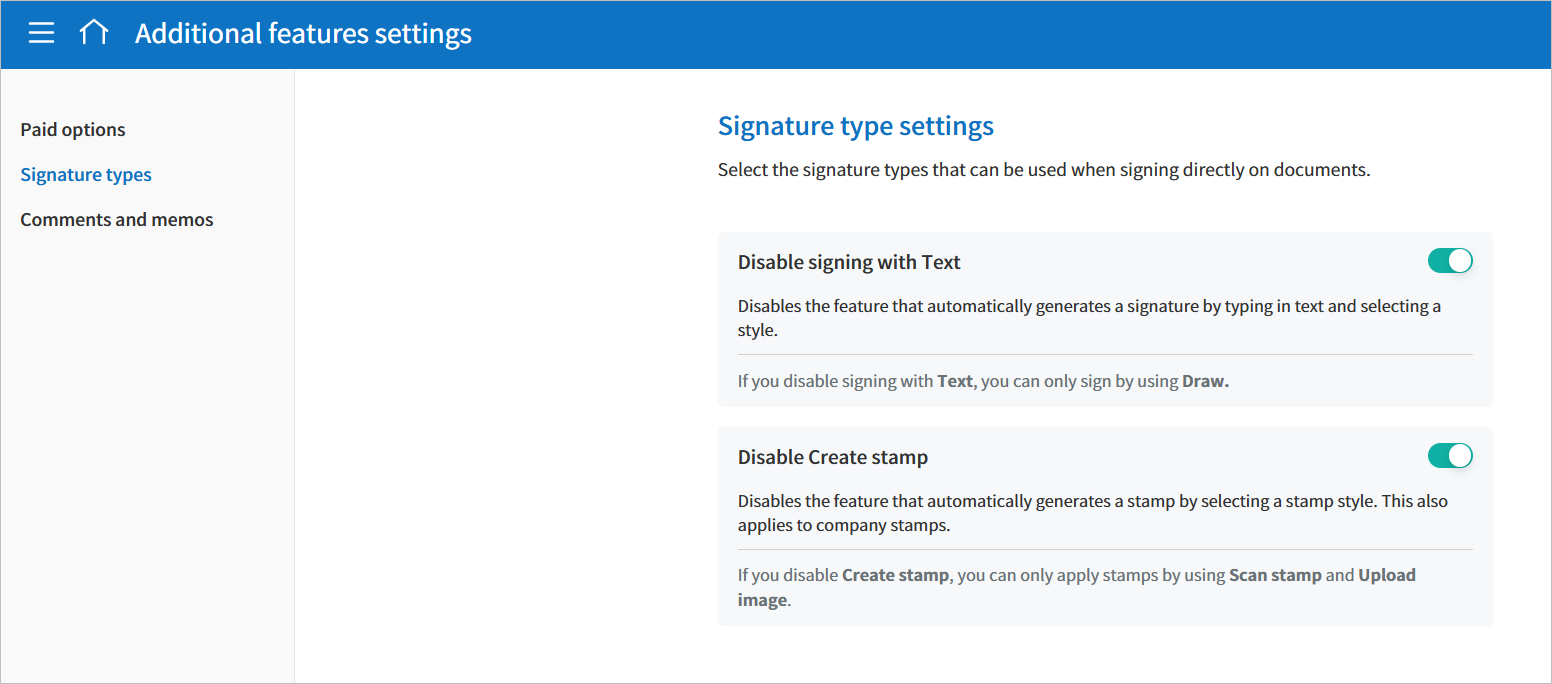Turn off the Disable Create stamp switch
Screen dimensions: 1552x684
(x=1450, y=456)
